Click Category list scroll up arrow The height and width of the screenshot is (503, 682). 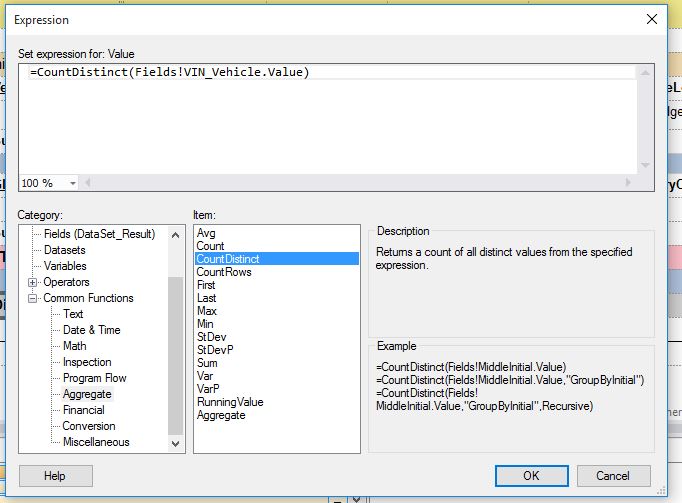(x=176, y=235)
